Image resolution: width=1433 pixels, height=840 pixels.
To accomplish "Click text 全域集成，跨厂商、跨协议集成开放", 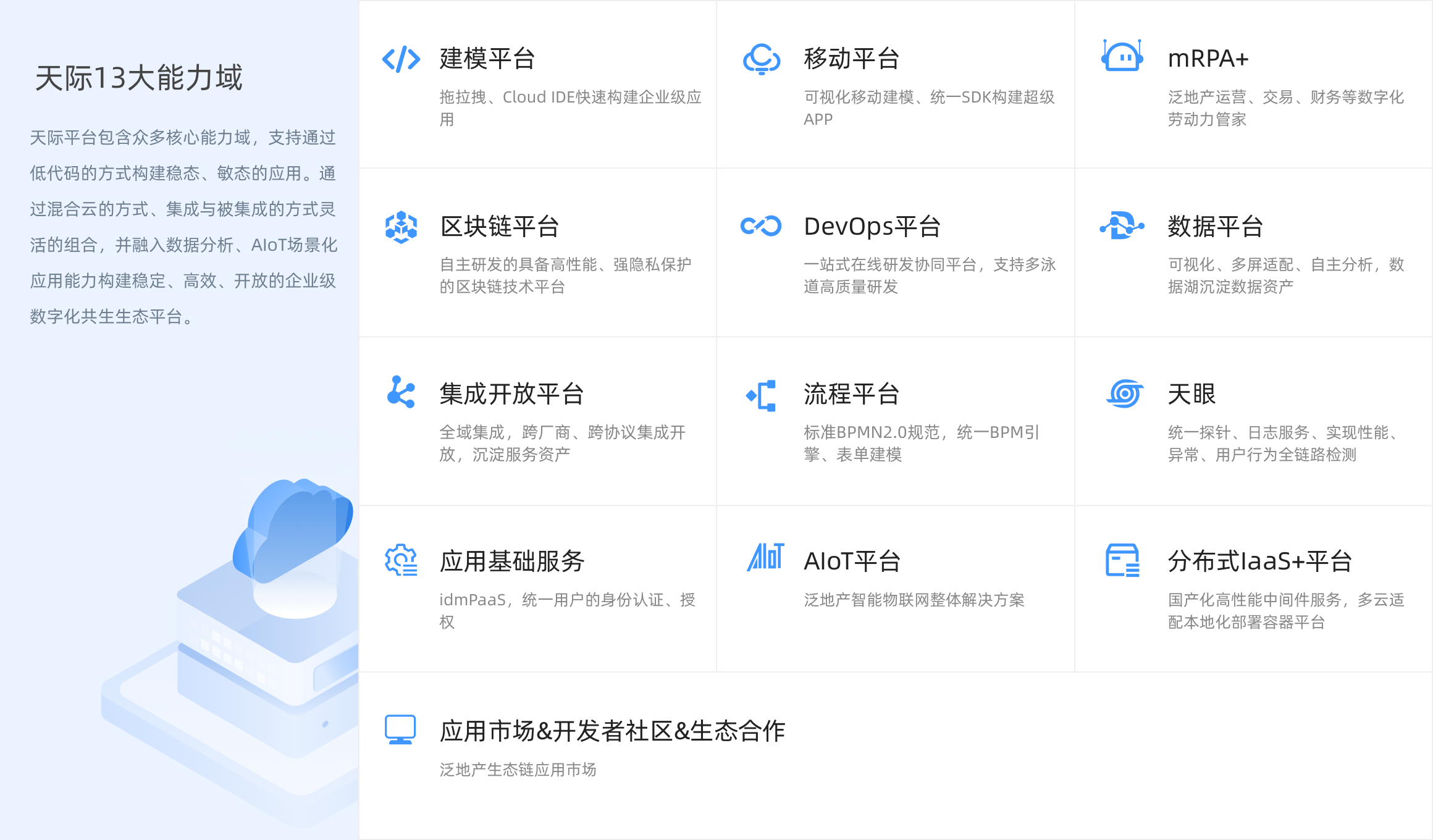I will [563, 443].
